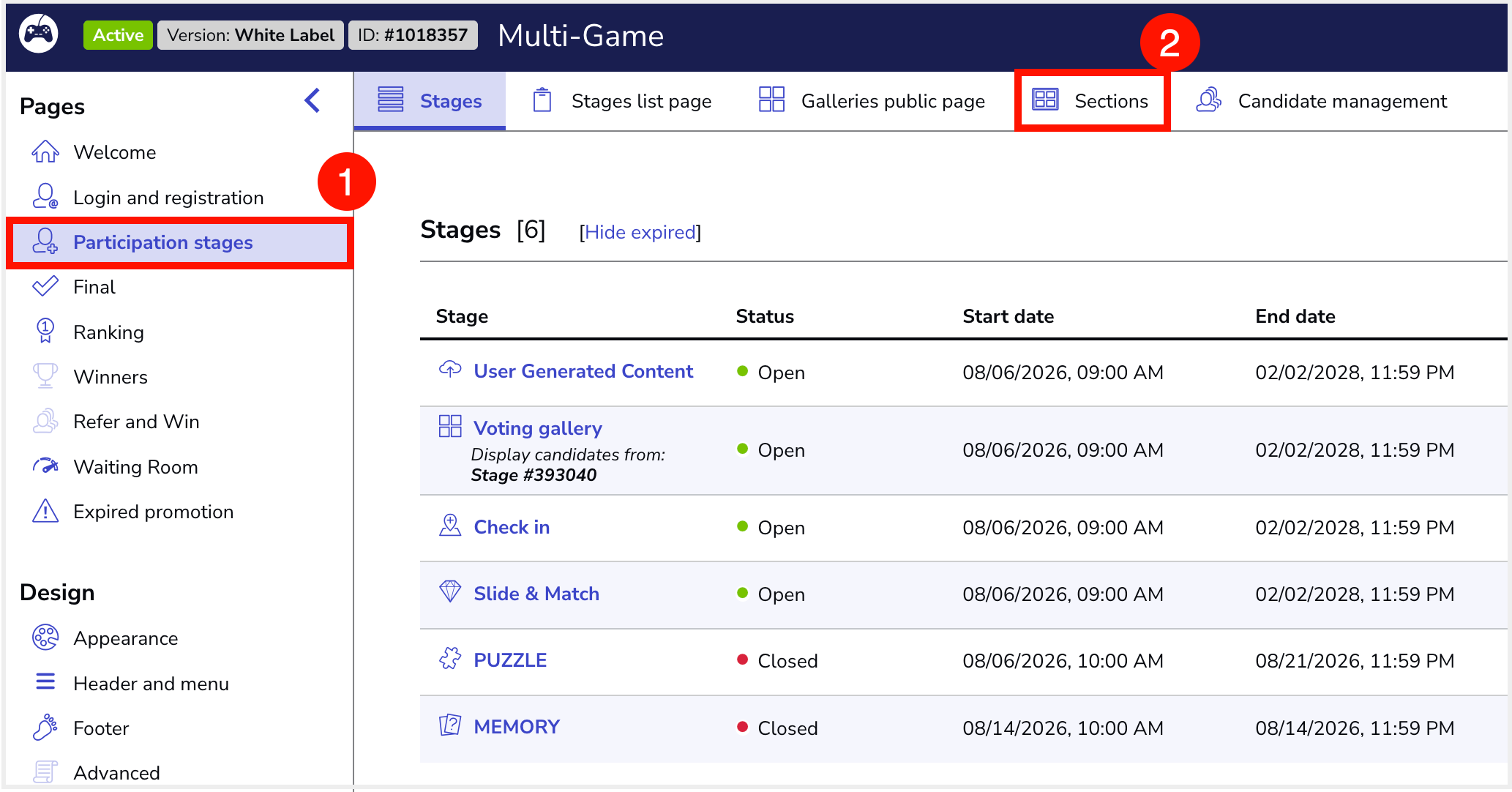
Task: Click the Welcome home icon
Action: point(45,152)
